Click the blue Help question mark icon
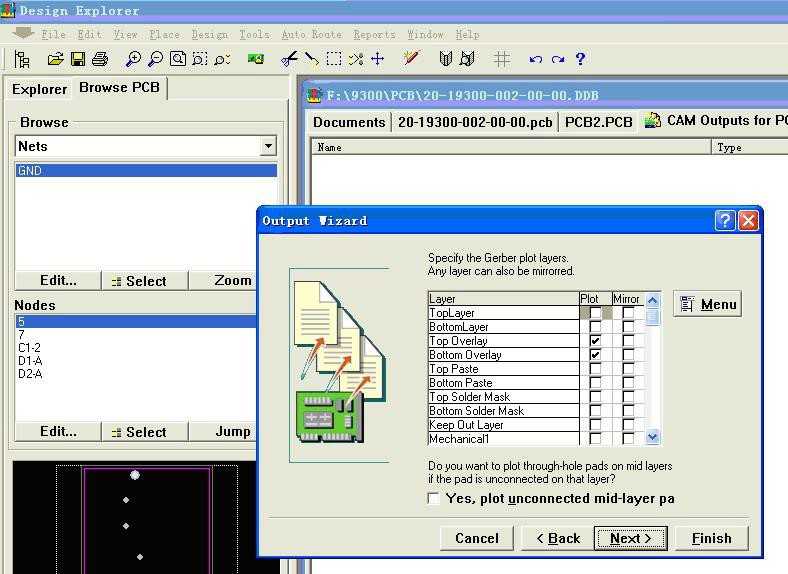The width and height of the screenshot is (788, 574). [x=580, y=59]
